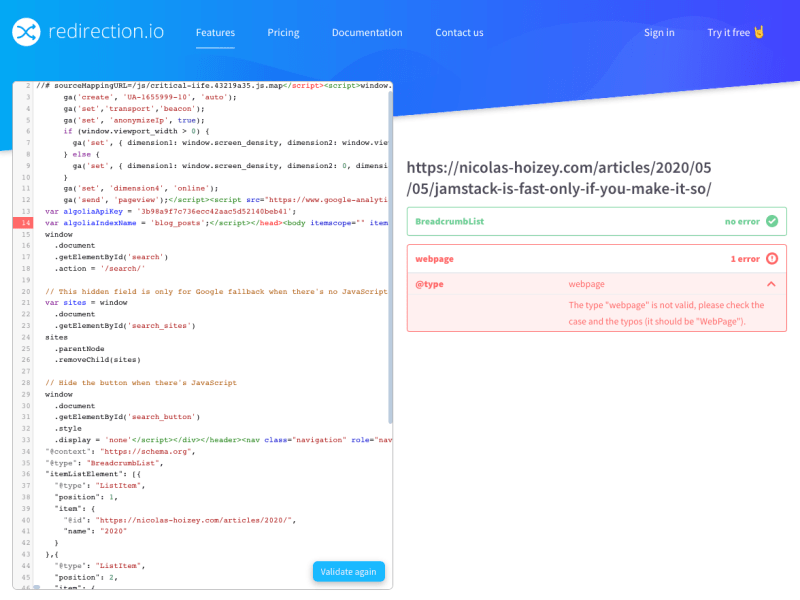Image resolution: width=800 pixels, height=600 pixels.
Task: Click the "@id" articles/2020 URL line
Action: 180,520
